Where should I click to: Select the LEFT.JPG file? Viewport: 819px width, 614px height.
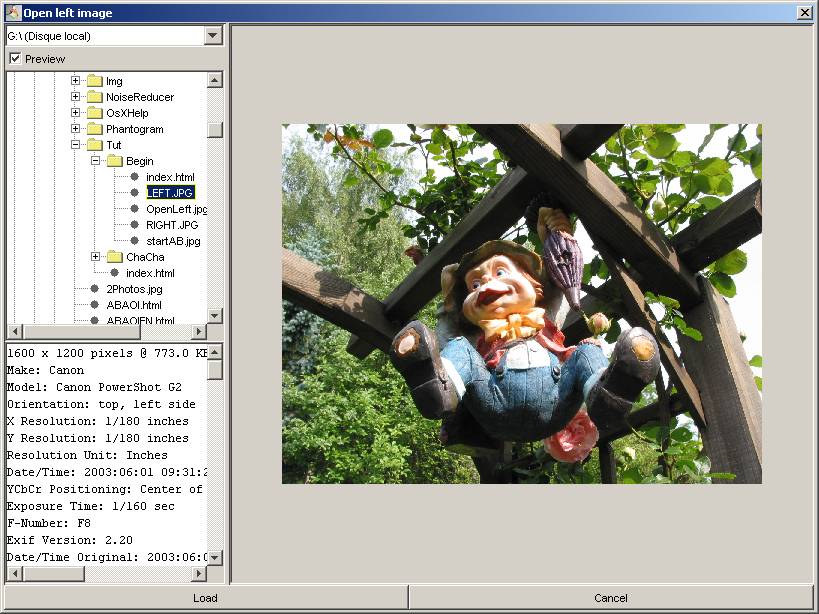point(170,193)
